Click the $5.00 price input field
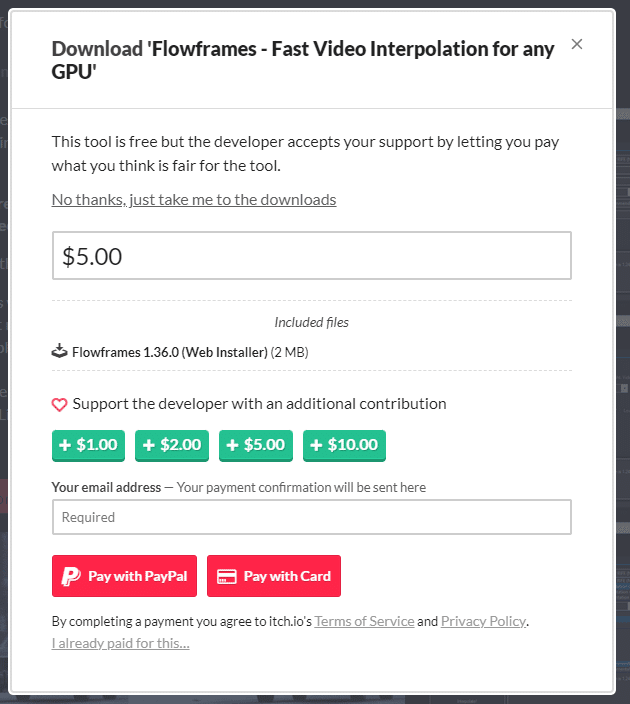The height and width of the screenshot is (704, 630). pos(311,256)
